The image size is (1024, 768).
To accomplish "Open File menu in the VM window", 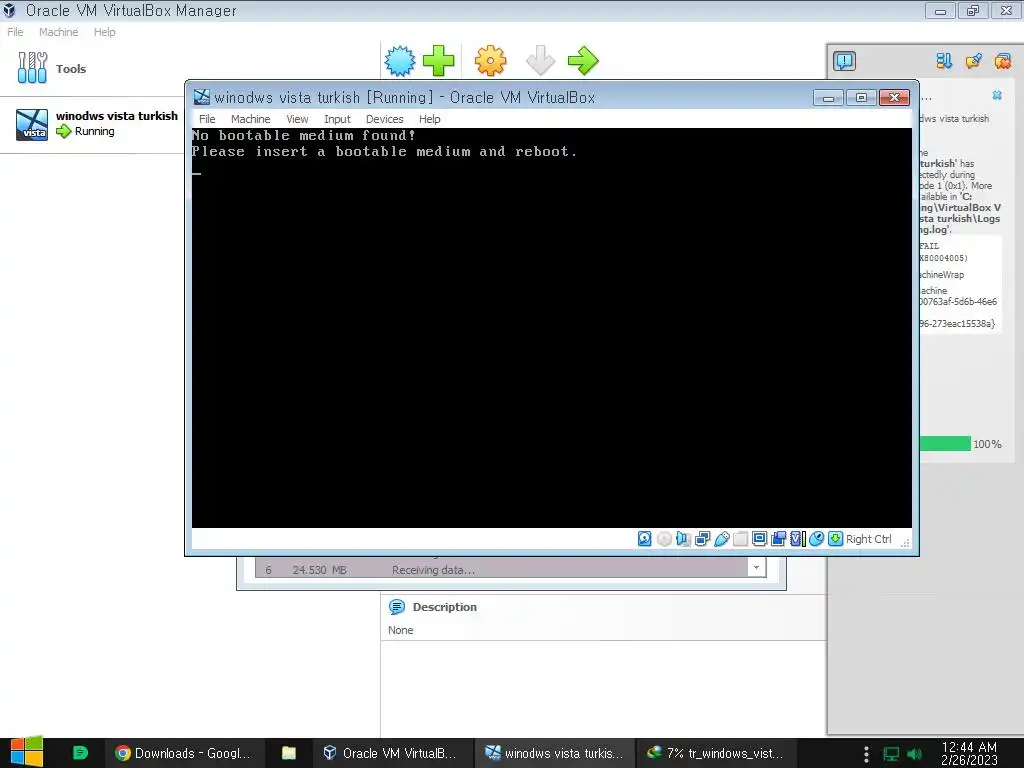I will coord(207,119).
